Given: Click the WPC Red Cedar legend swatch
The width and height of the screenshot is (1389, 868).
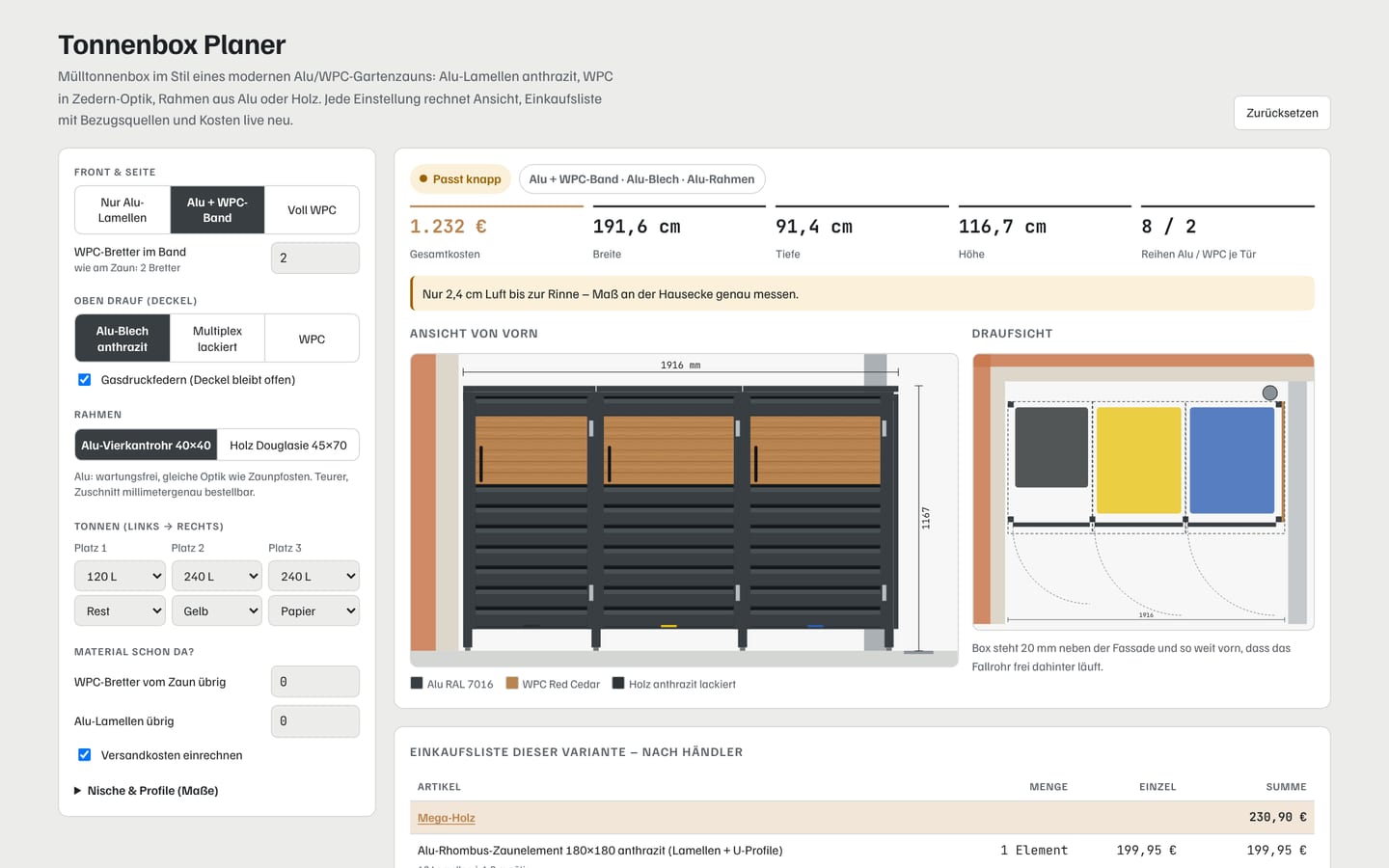Looking at the screenshot, I should click(x=512, y=683).
